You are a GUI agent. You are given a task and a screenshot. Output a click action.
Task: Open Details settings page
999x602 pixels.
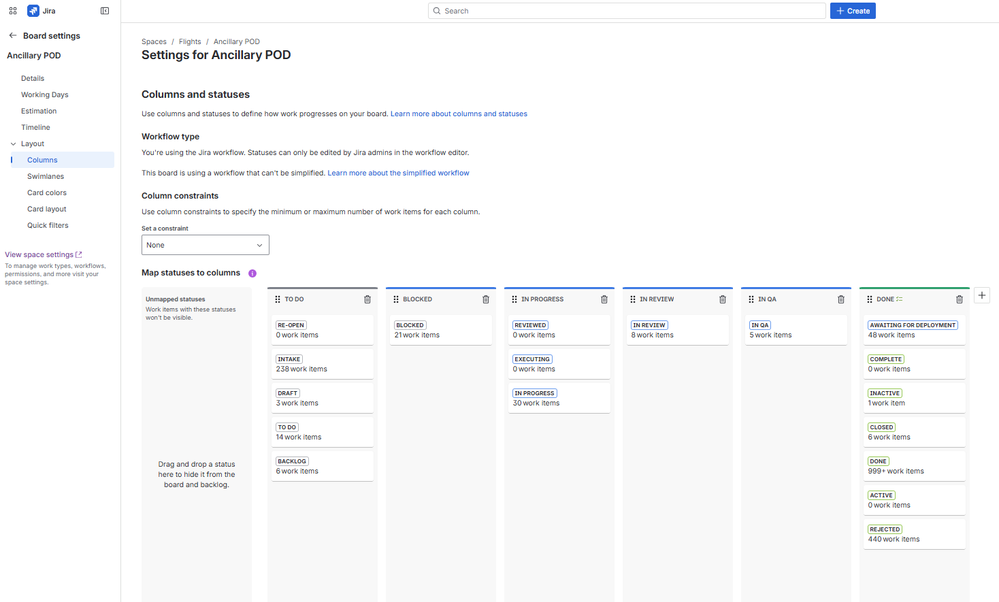coord(32,78)
